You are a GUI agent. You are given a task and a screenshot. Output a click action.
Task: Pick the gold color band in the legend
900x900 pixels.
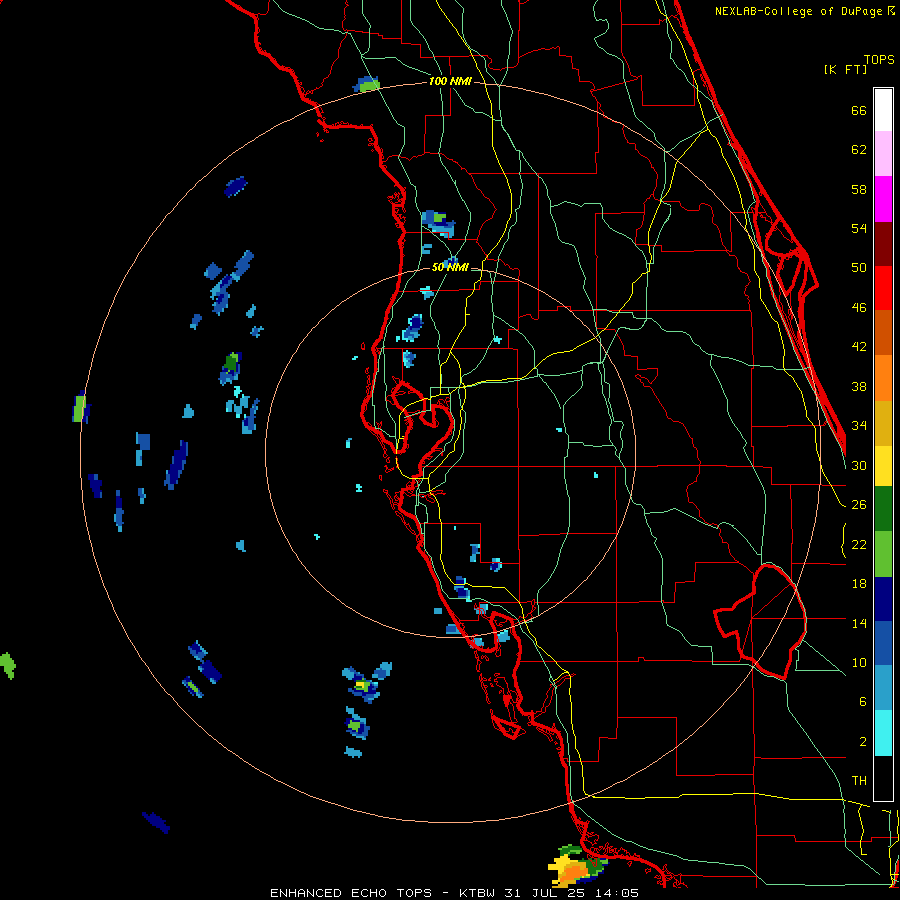click(x=883, y=424)
